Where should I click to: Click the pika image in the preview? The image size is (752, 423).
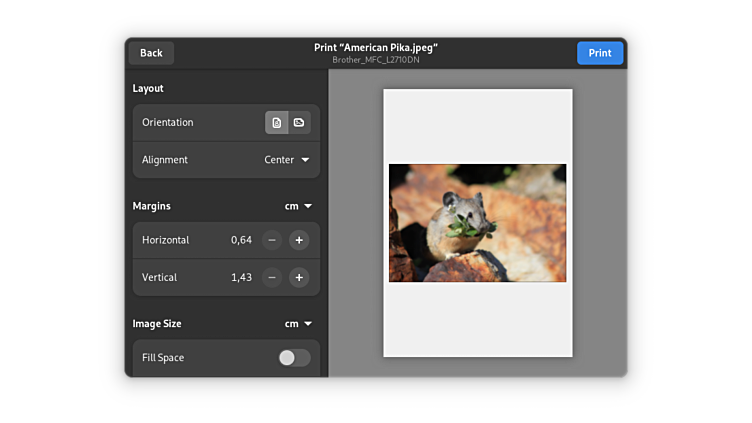point(477,222)
